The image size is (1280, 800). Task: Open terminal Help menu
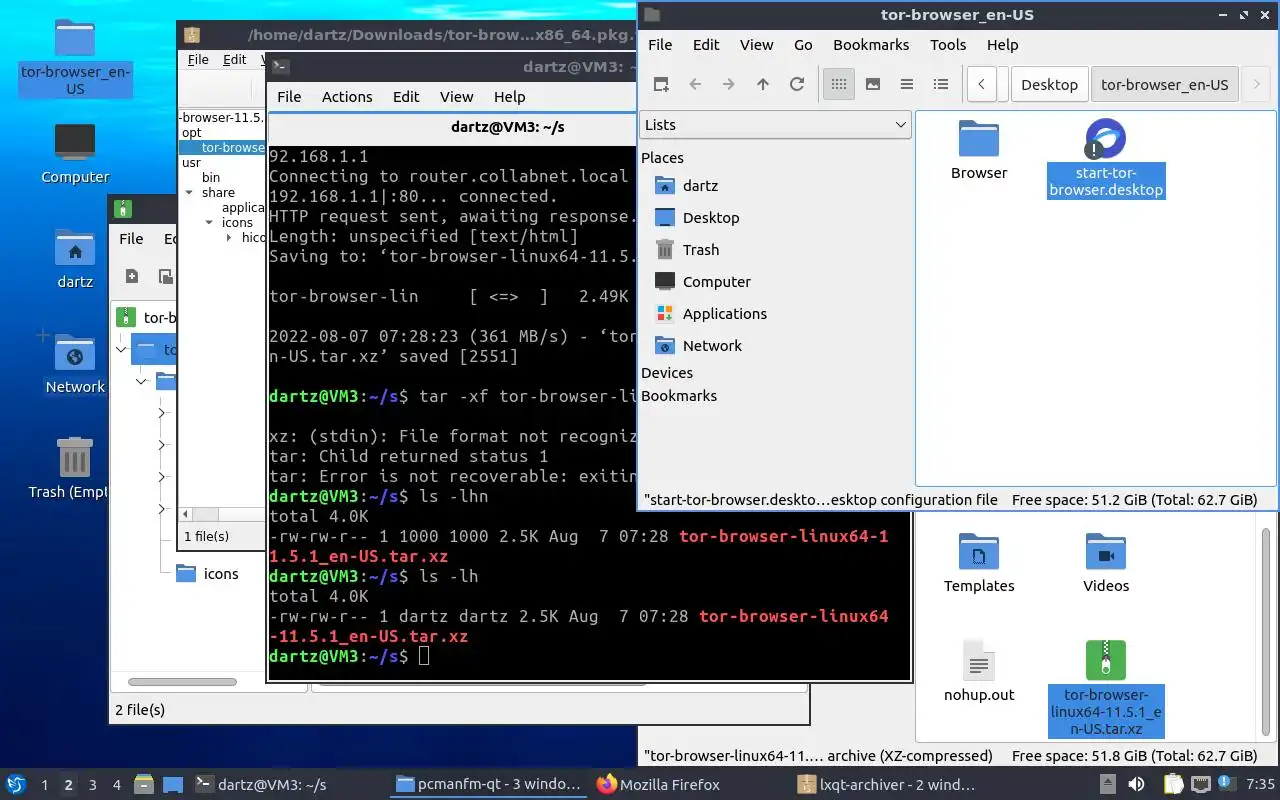509,96
